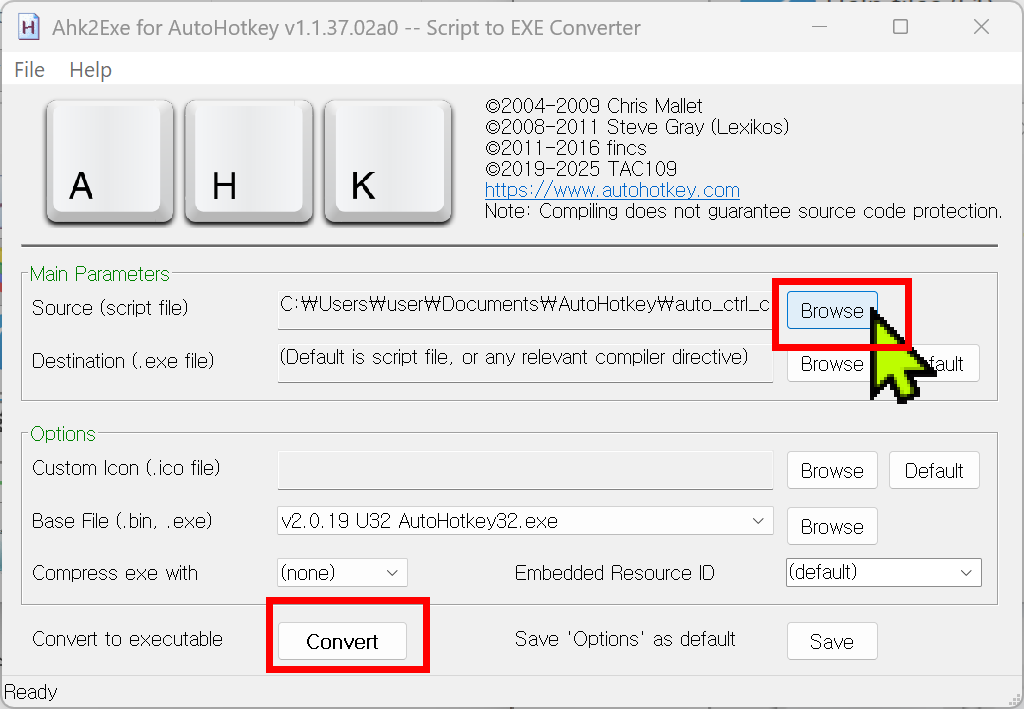The image size is (1024, 709).
Task: Click the Custom Icon path field
Action: click(525, 469)
